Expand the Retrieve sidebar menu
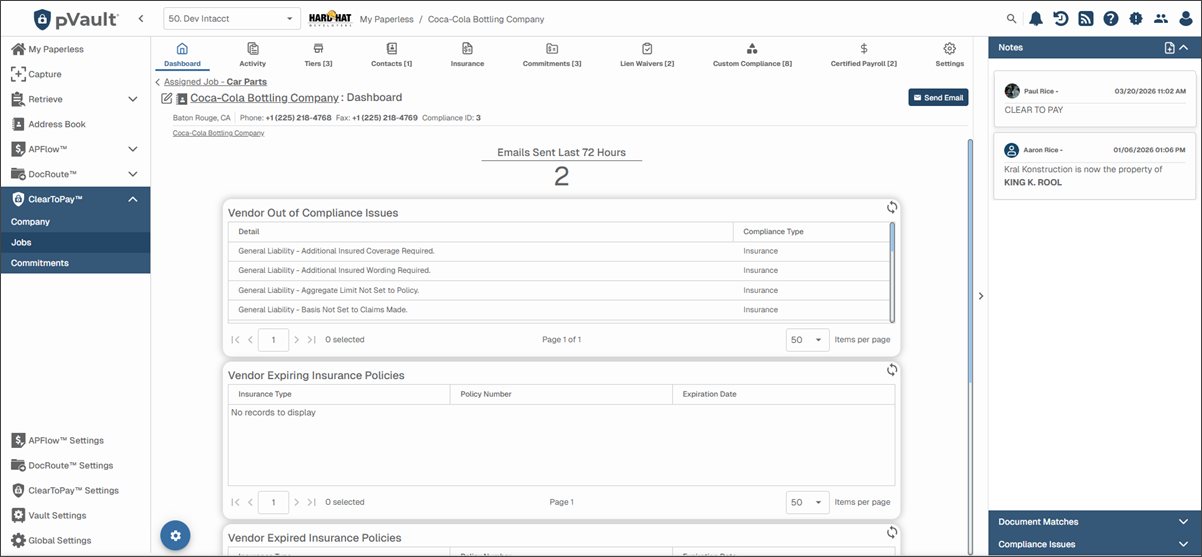Viewport: 1202px width, 557px height. tap(133, 99)
